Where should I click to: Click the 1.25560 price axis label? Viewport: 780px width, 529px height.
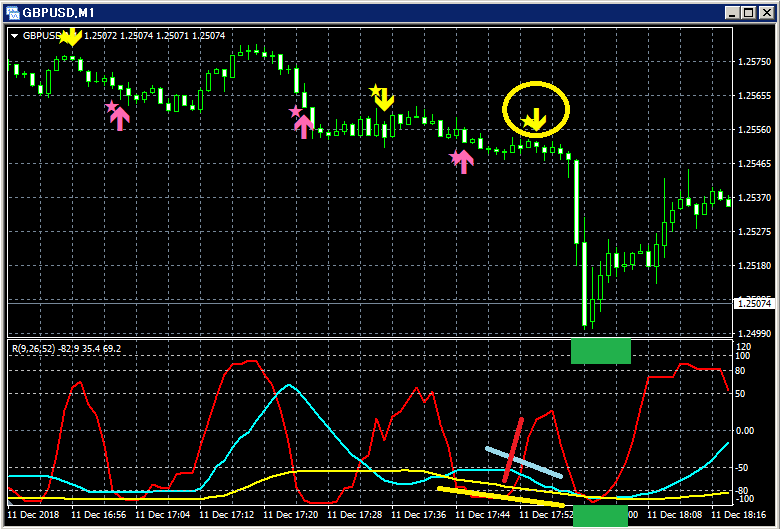click(x=755, y=130)
